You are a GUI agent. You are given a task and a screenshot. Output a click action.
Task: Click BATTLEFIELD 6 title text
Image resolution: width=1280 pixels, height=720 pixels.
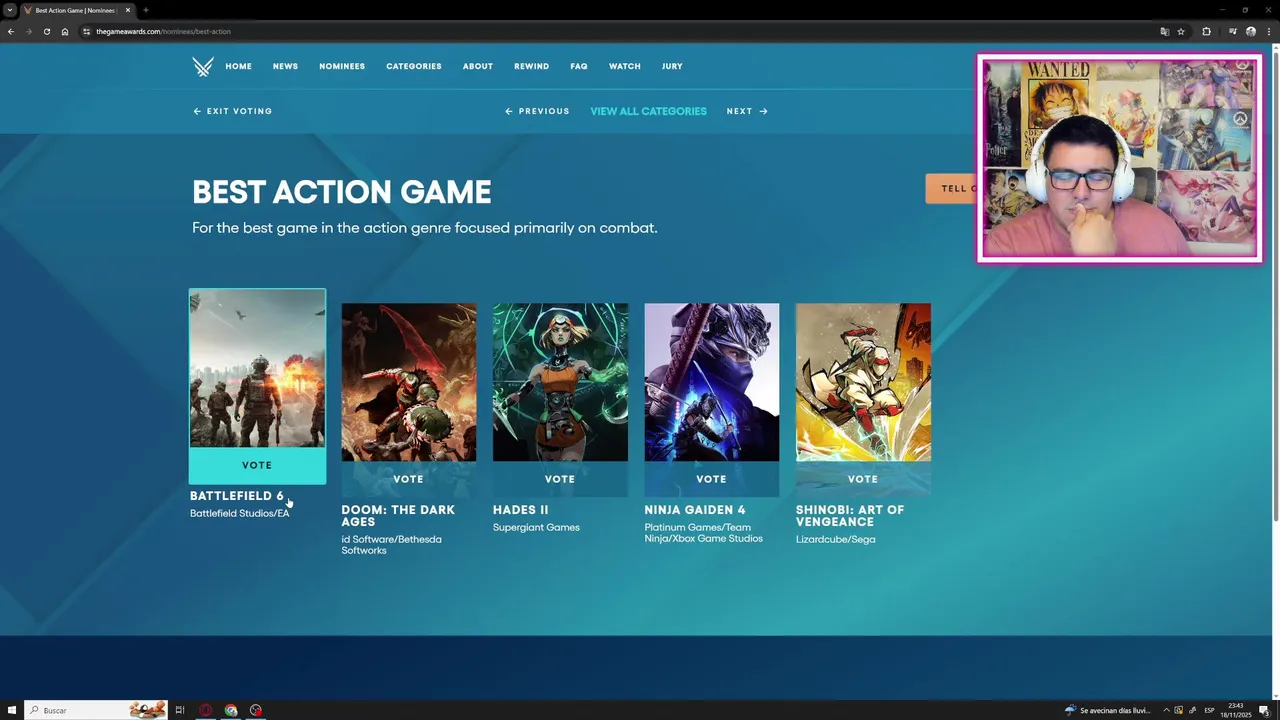pyautogui.click(x=237, y=496)
